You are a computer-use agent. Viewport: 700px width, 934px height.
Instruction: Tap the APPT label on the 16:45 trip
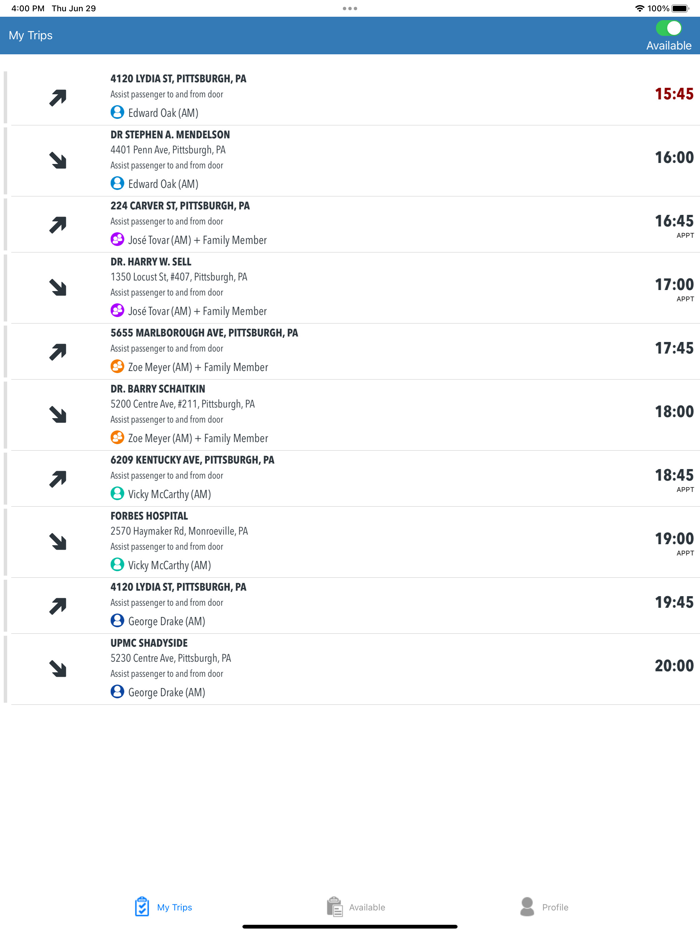point(684,237)
